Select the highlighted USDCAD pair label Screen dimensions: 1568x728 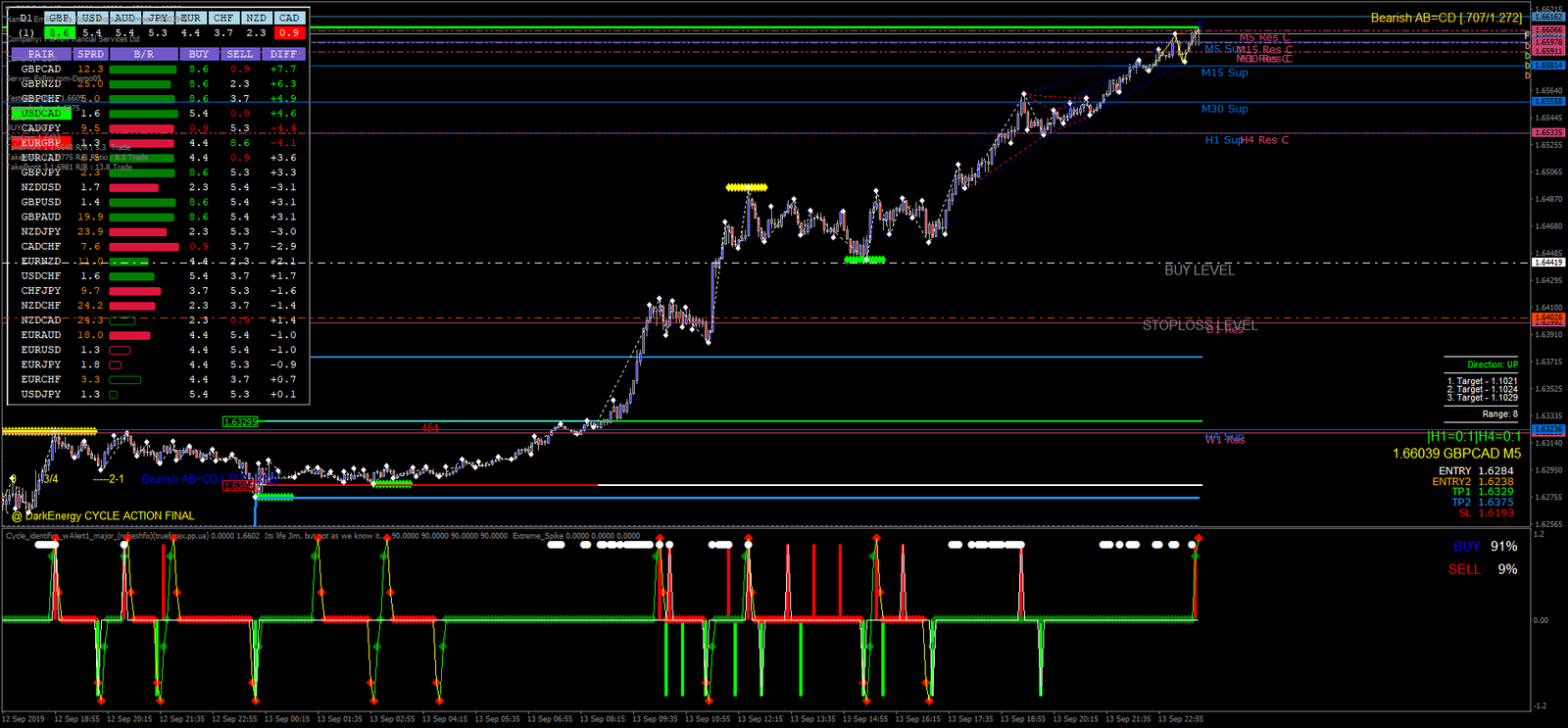point(41,114)
